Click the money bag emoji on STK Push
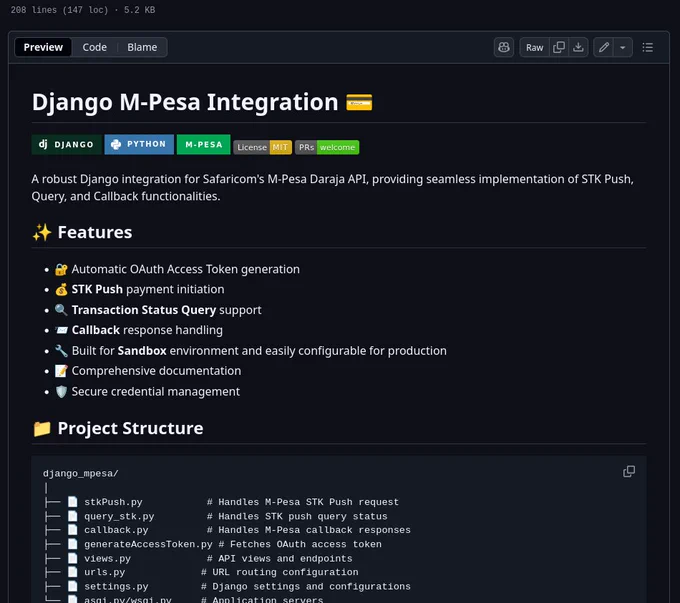 tap(61, 289)
